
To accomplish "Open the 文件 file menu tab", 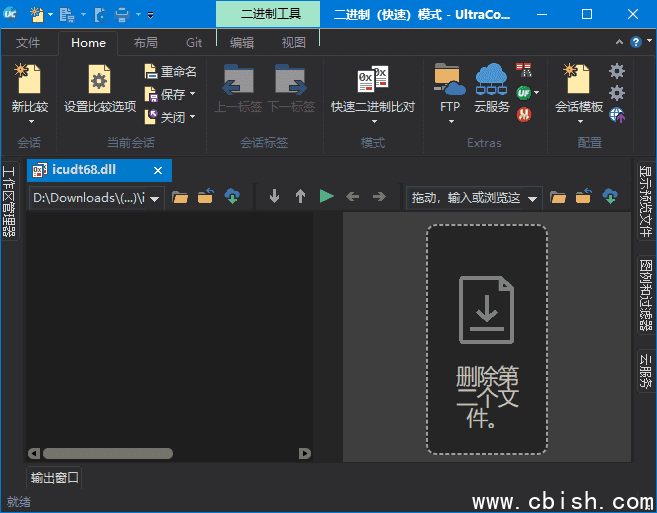I will [28, 43].
